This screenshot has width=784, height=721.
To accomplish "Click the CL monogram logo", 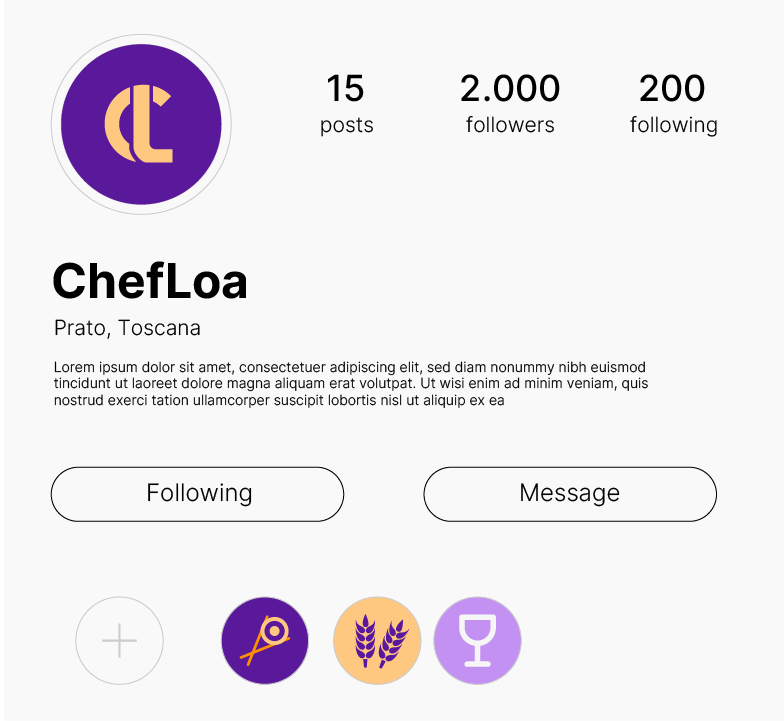I will click(139, 125).
